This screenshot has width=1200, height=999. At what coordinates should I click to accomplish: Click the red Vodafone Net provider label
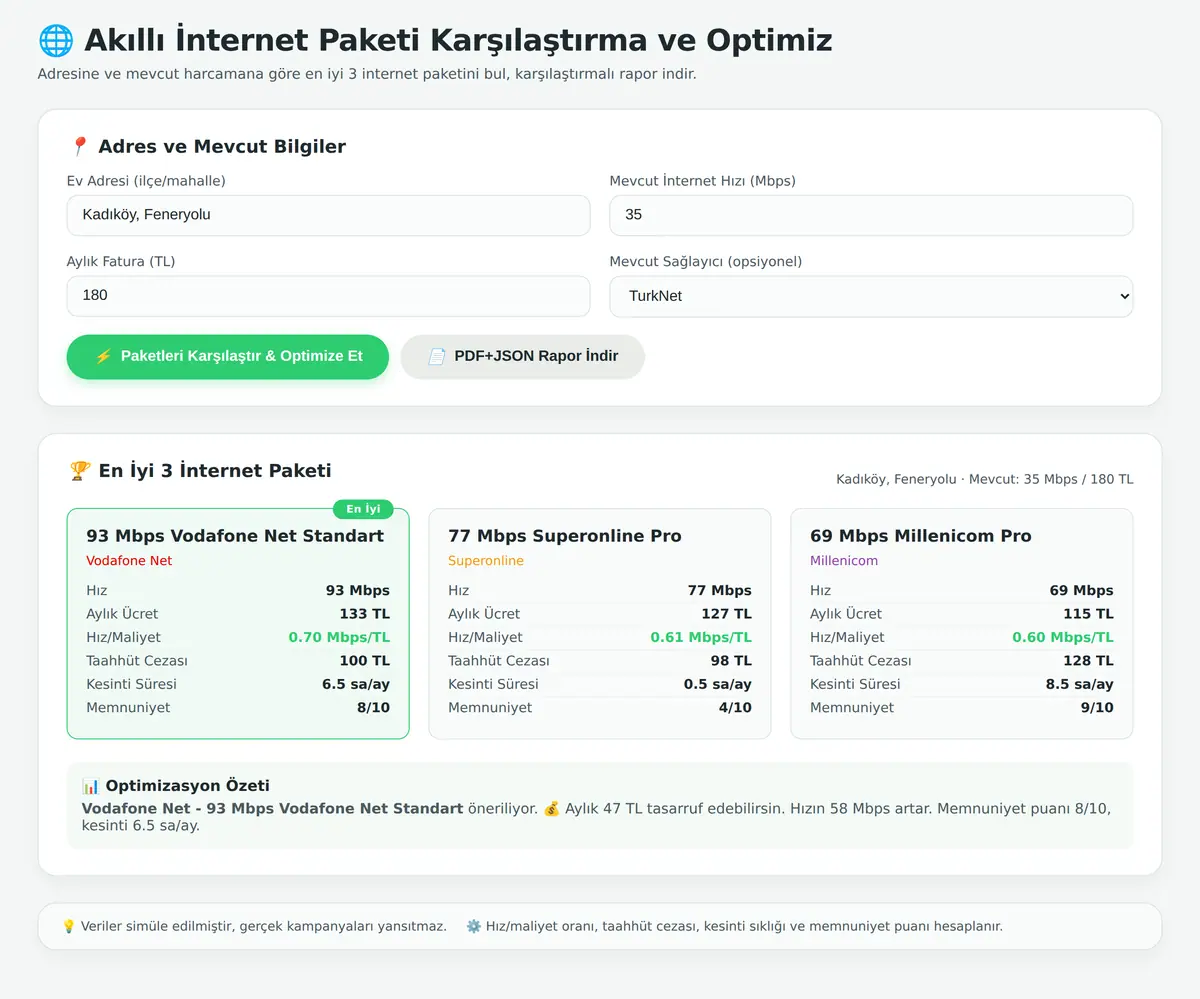[x=129, y=561]
